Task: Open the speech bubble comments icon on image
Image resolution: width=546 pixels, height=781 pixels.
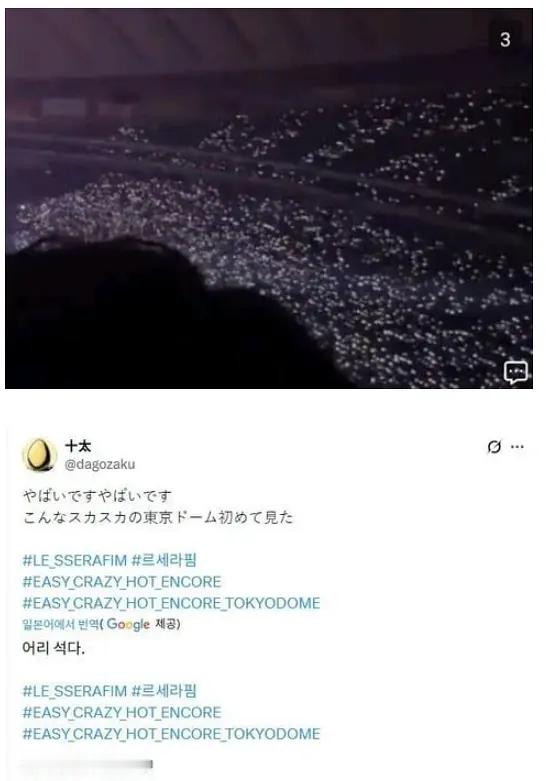Action: [515, 372]
